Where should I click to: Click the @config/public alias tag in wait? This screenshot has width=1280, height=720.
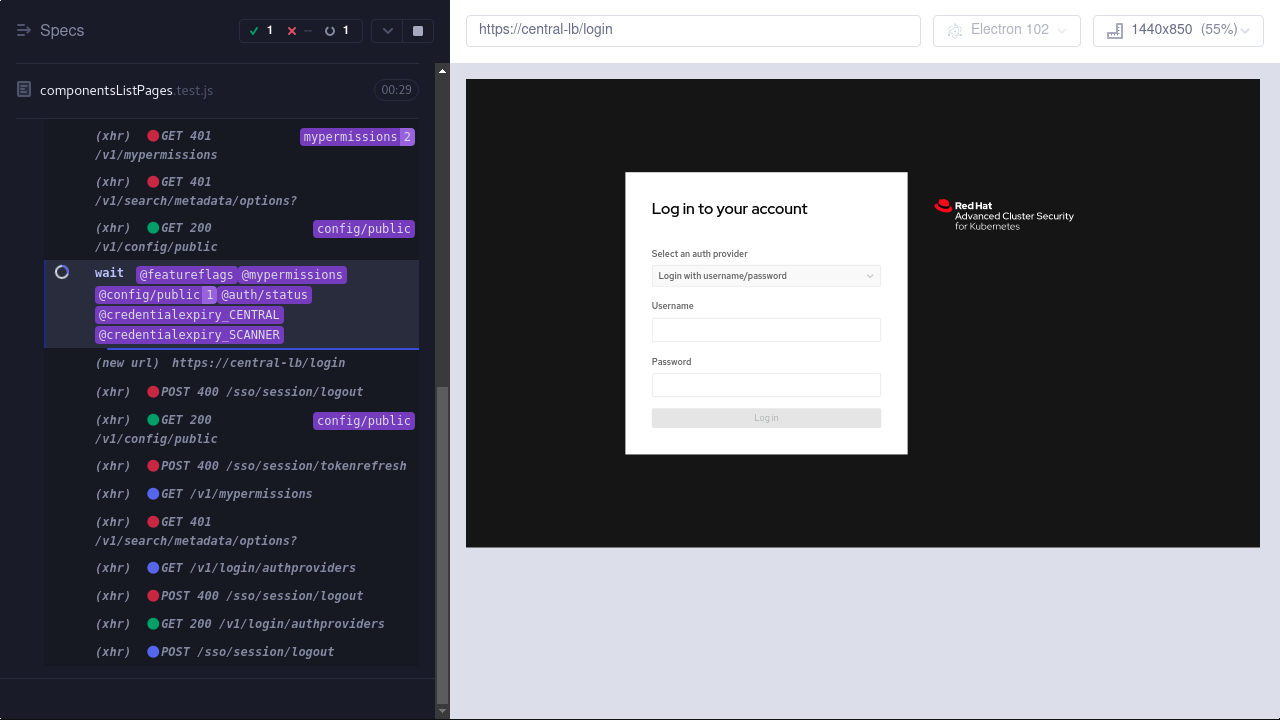point(156,294)
